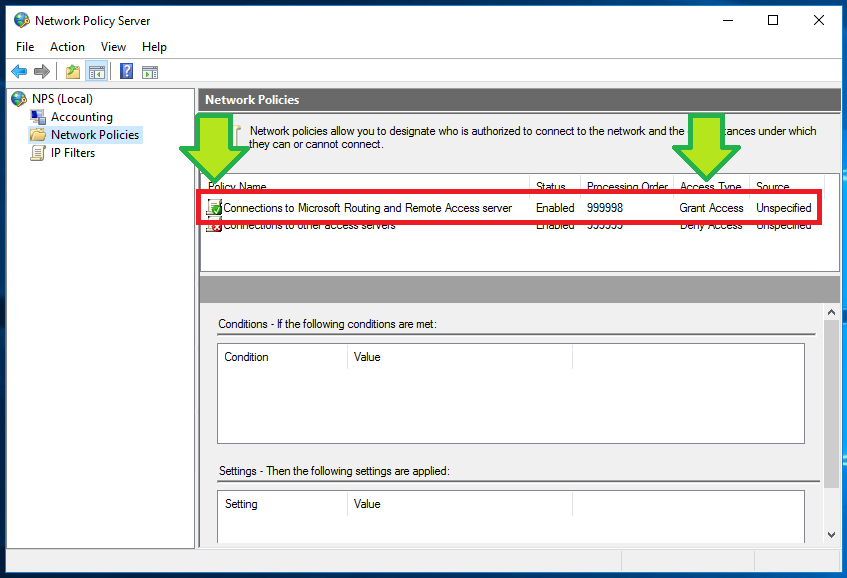Click the green-check policy icon for Routing and Remote Access

coord(214,207)
